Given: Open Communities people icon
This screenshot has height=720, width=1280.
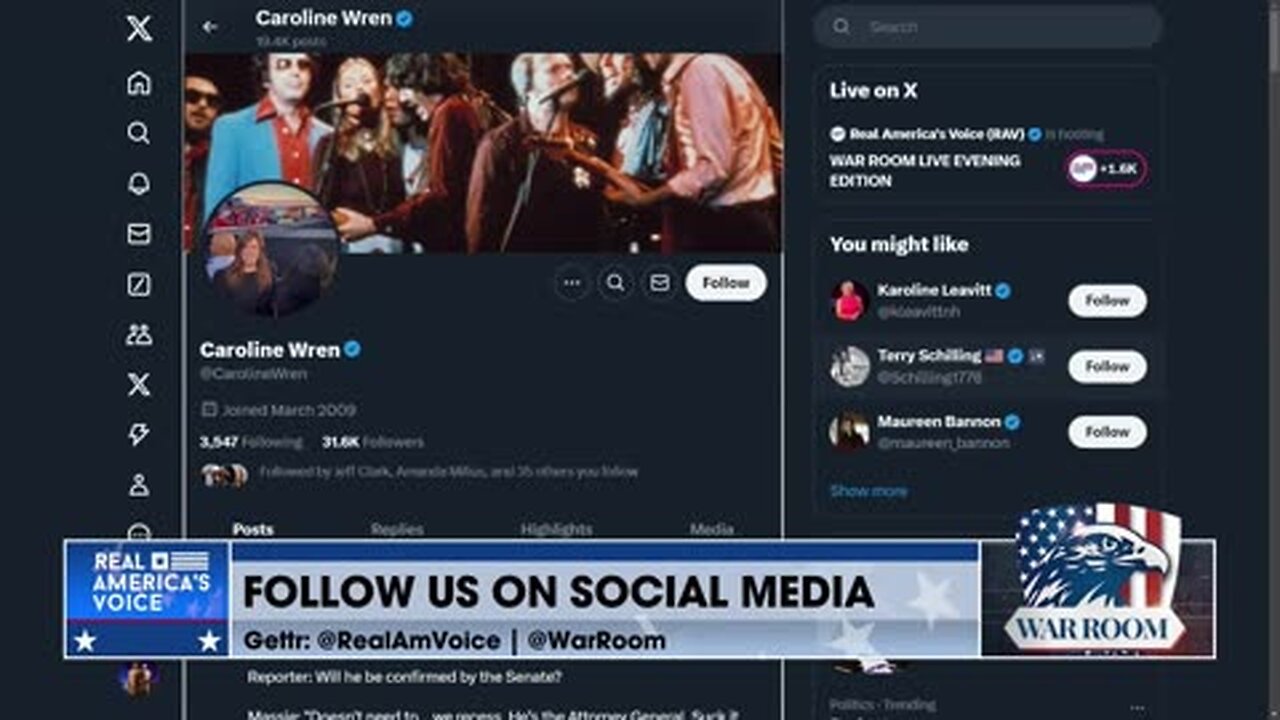Looking at the screenshot, I should click(139, 335).
